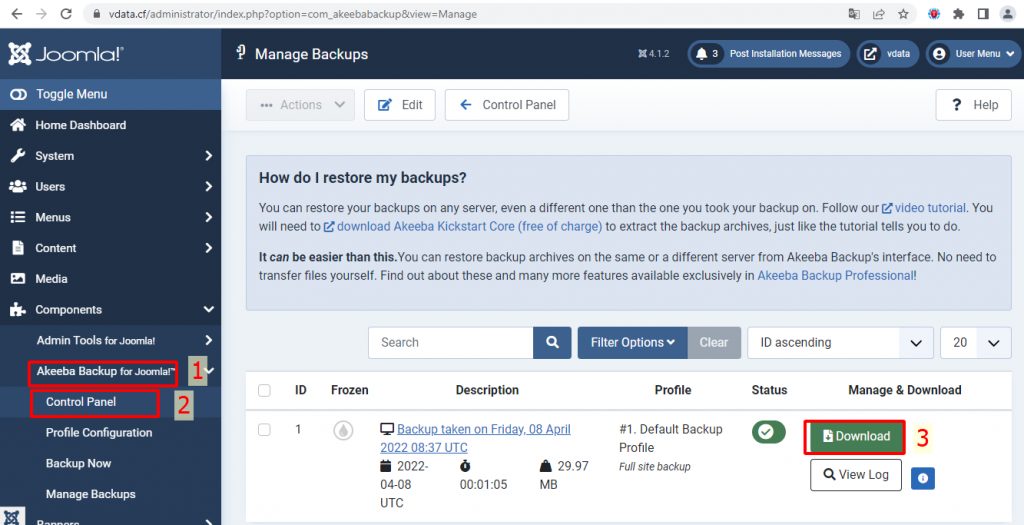Click the frozen droplet icon for backup 1
Screen dimensions: 1024x525
[x=344, y=430]
